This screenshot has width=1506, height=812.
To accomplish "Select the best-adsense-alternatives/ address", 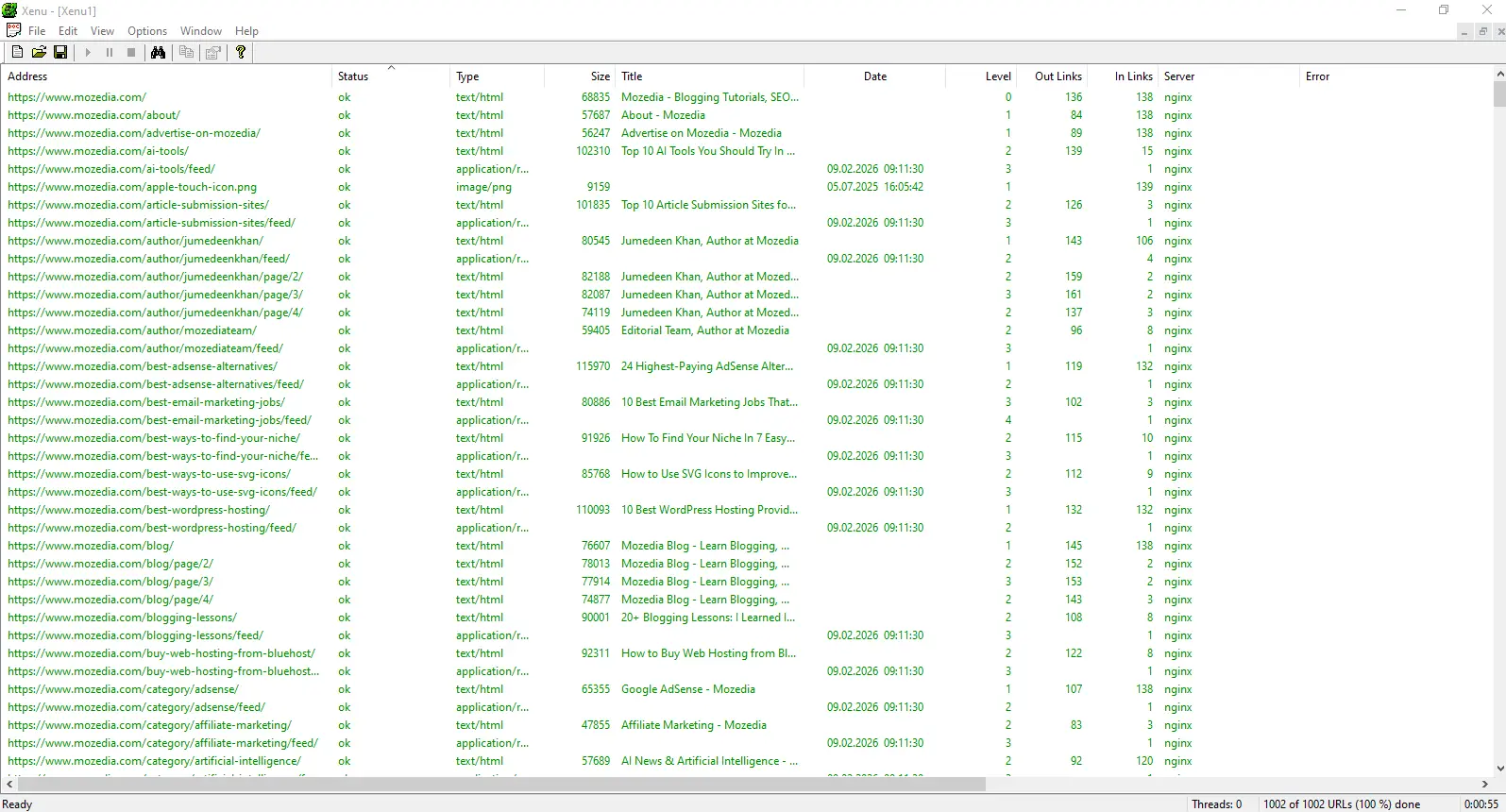I will click(143, 366).
